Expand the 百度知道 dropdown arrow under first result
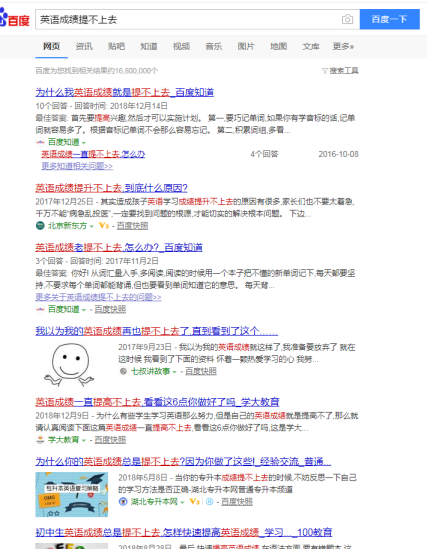Image resolution: width=428 pixels, height=549 pixels. tap(84, 143)
